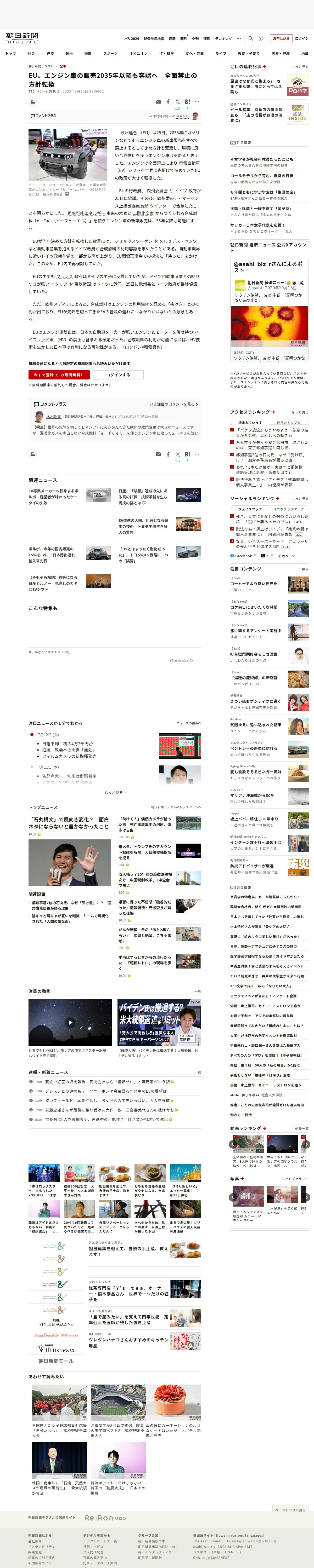Image resolution: width=314 pixels, height=1568 pixels.
Task: Click the article's Renault concept car photo
Action: click(68, 155)
